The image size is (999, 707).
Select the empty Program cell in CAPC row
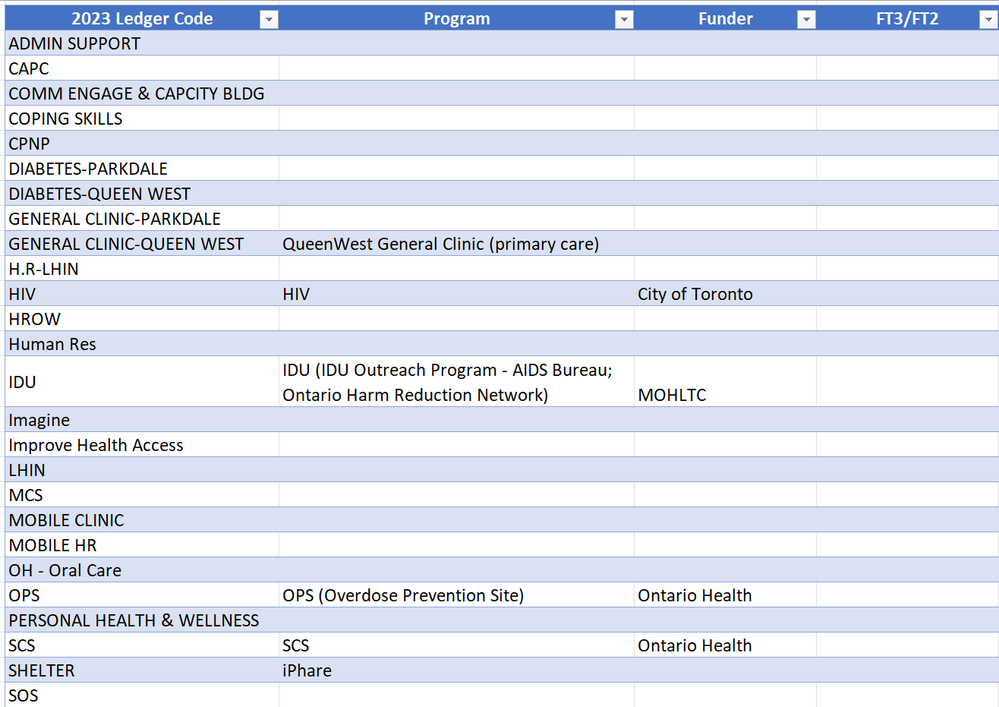[x=457, y=68]
